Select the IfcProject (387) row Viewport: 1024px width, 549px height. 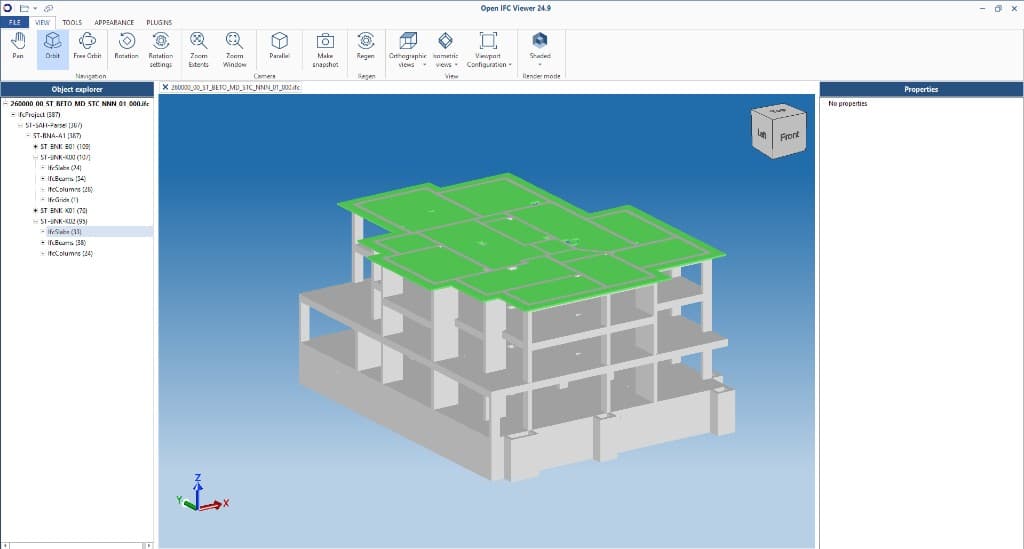[x=39, y=114]
